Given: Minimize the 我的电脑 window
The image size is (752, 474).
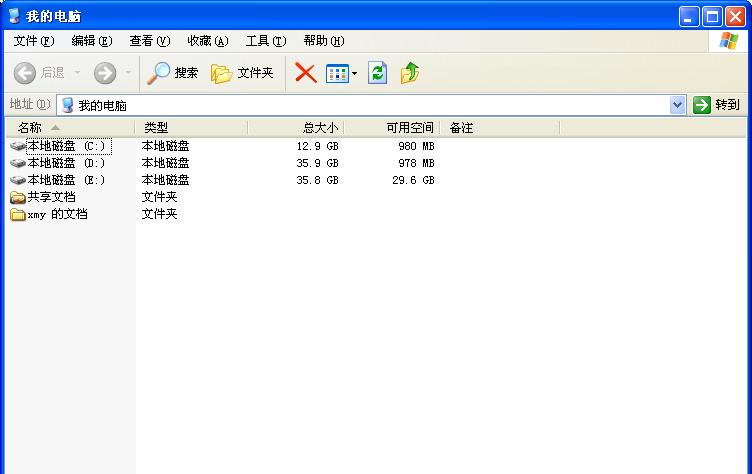Looking at the screenshot, I should click(x=689, y=17).
